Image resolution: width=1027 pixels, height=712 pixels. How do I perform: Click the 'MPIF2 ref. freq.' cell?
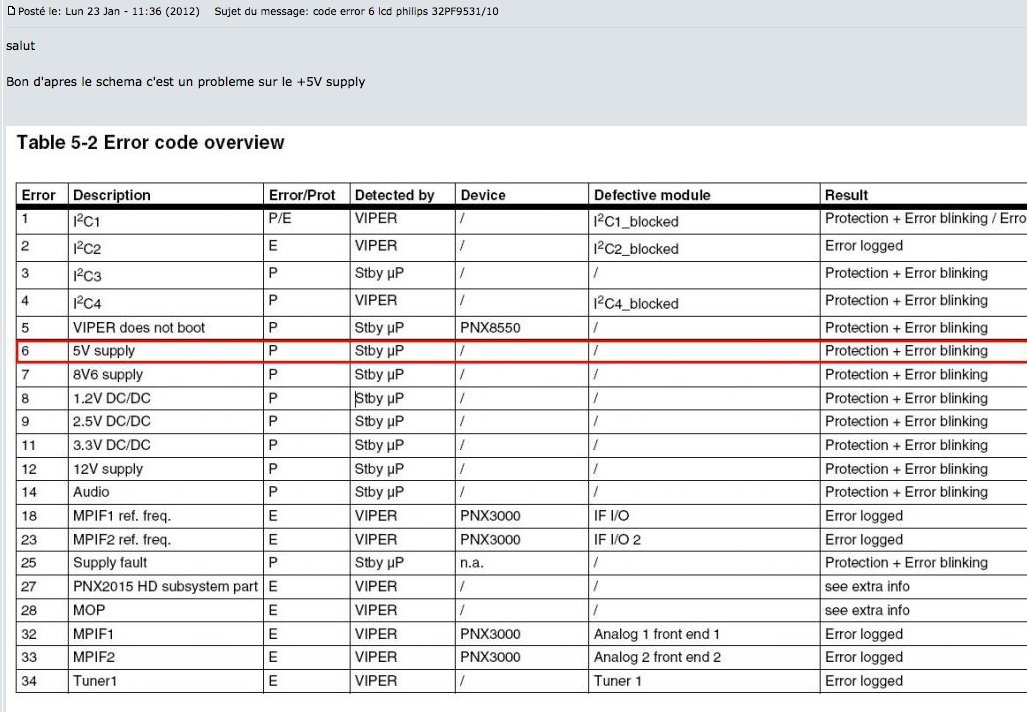click(x=122, y=540)
